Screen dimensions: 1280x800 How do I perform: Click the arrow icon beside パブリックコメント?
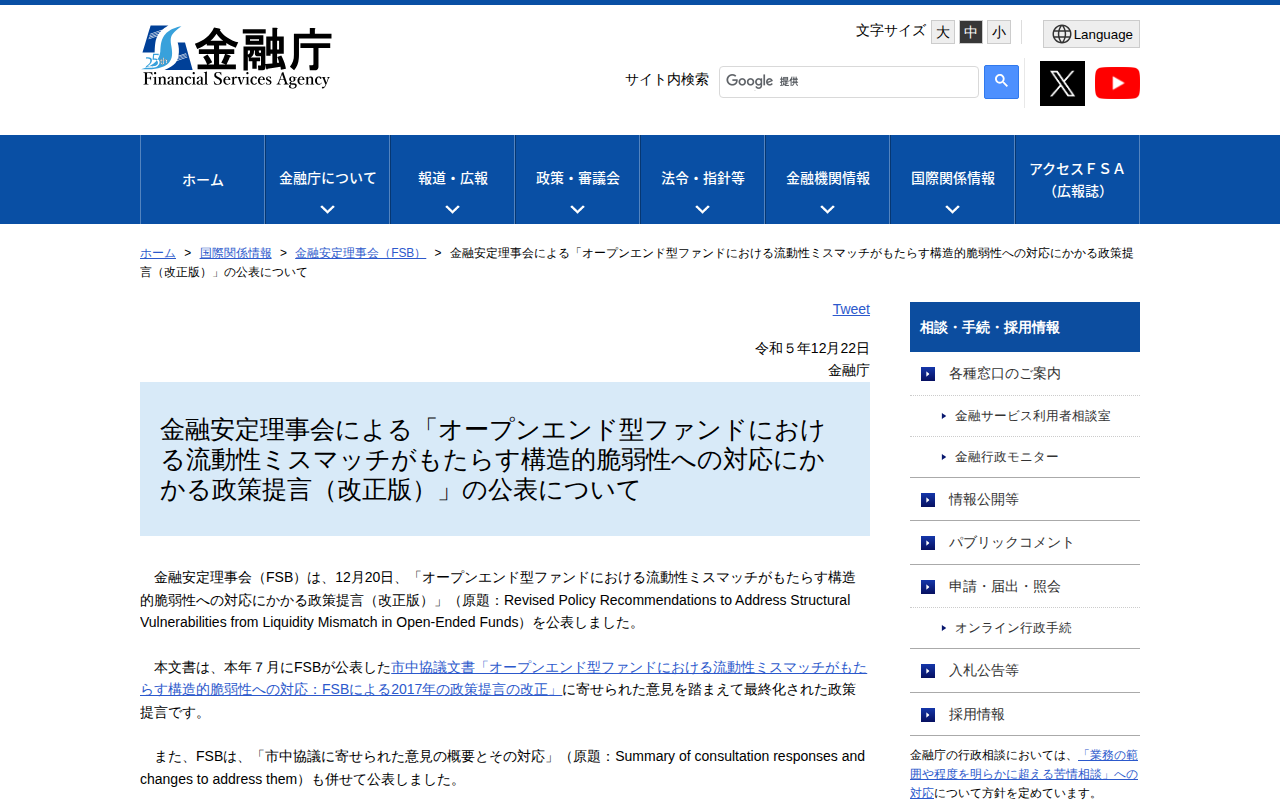pyautogui.click(x=926, y=542)
